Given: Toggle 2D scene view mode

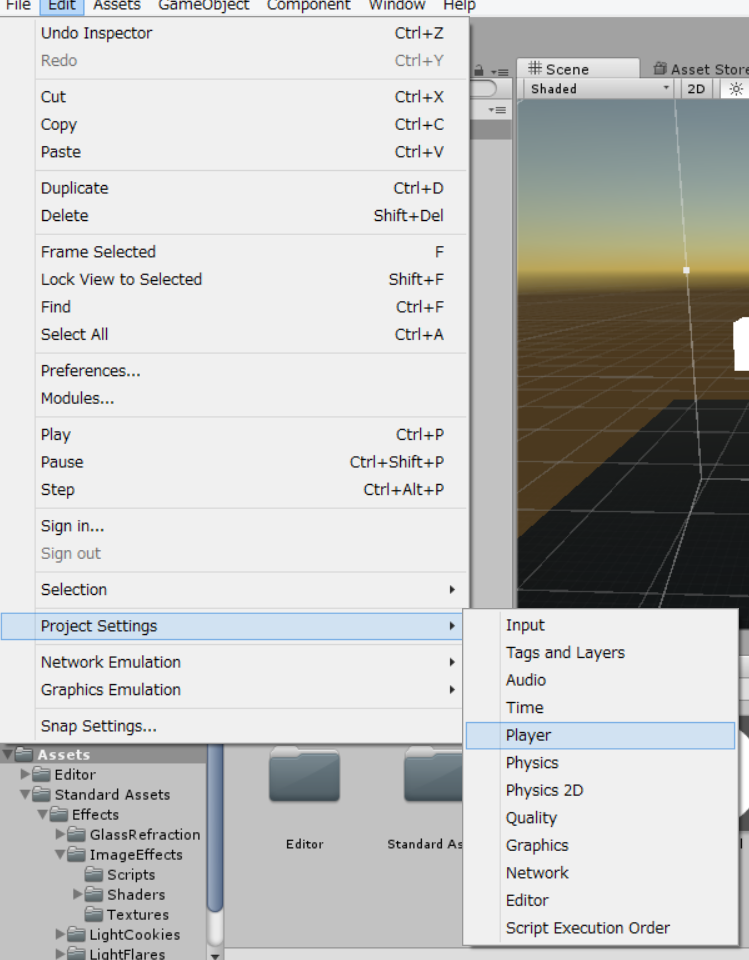Looking at the screenshot, I should coord(696,89).
